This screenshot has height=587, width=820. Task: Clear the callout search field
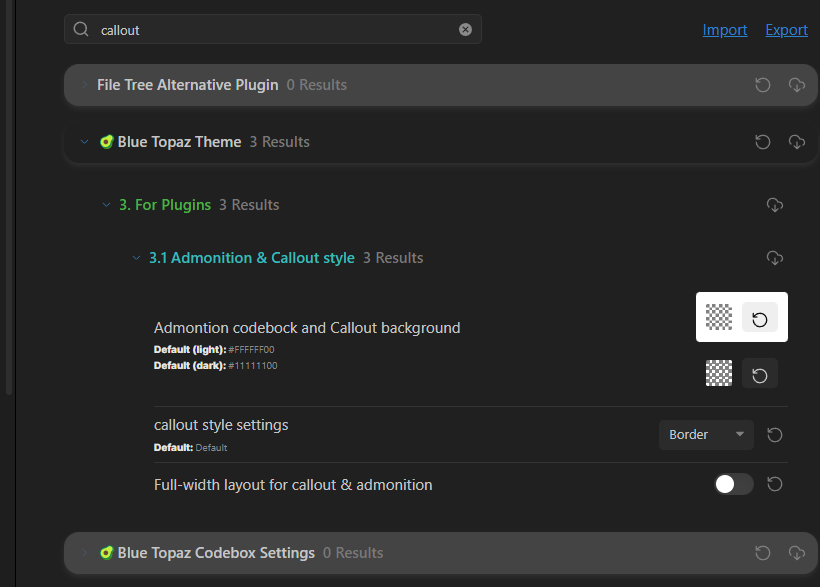tap(465, 30)
